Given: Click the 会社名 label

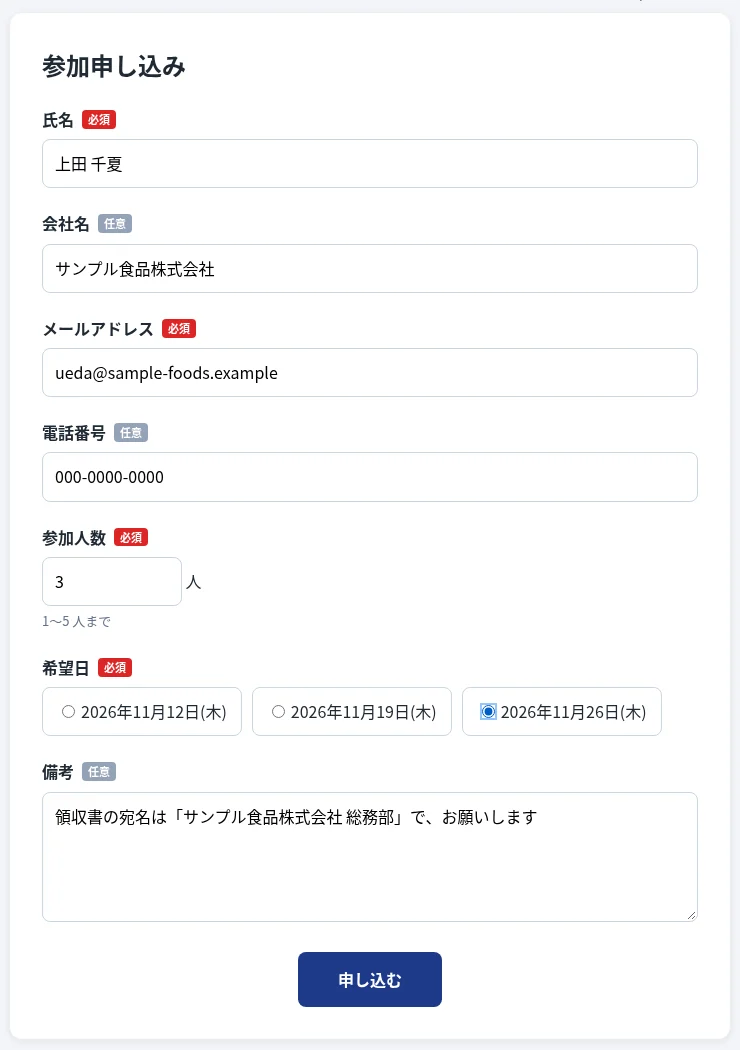Looking at the screenshot, I should (x=66, y=224).
